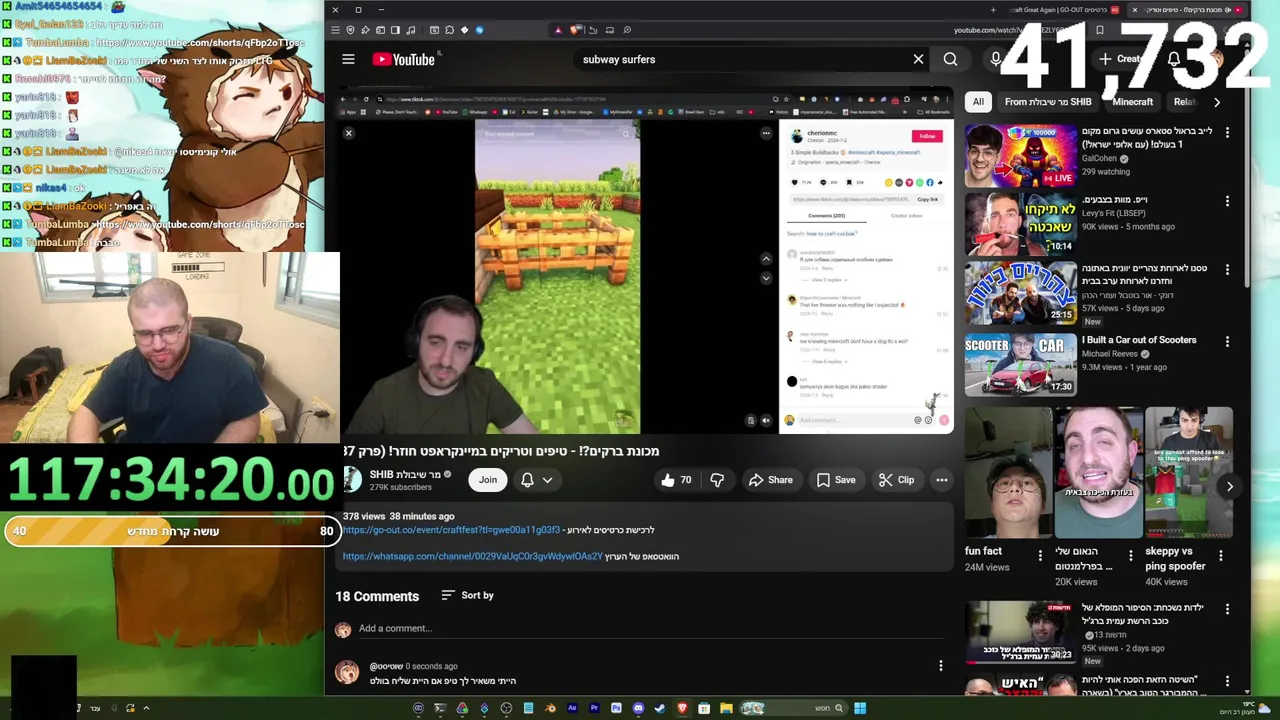1280x720 pixels.
Task: Open options for GalCohen live video
Action: click(x=1227, y=132)
